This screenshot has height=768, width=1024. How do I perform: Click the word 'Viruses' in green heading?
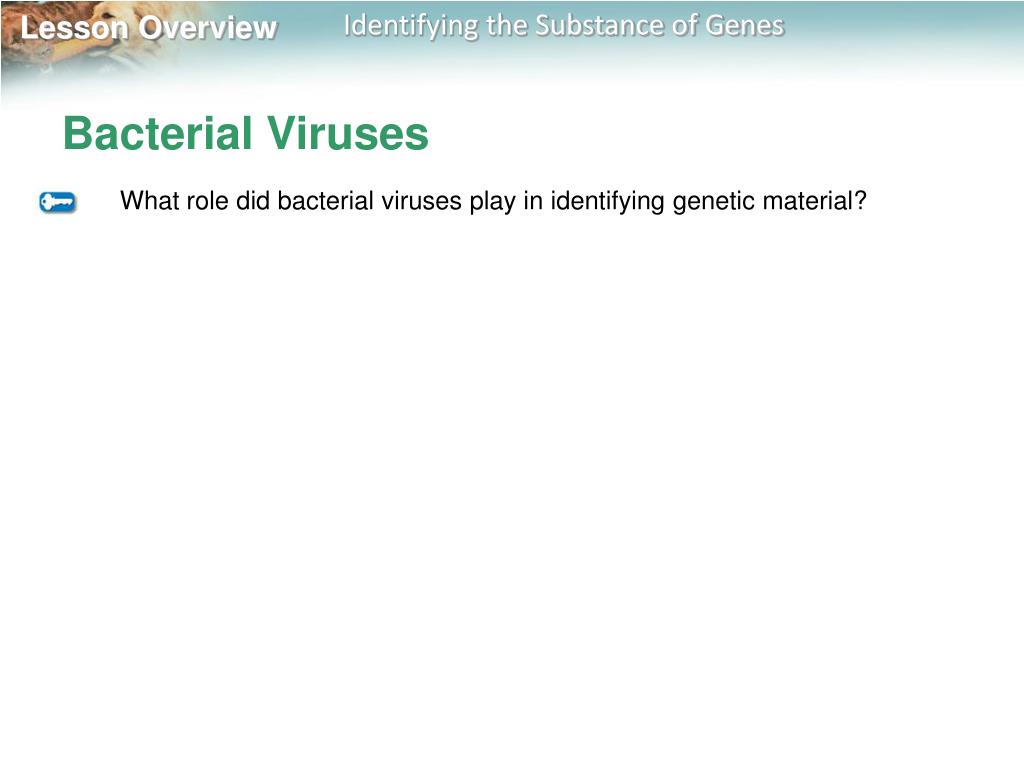347,133
